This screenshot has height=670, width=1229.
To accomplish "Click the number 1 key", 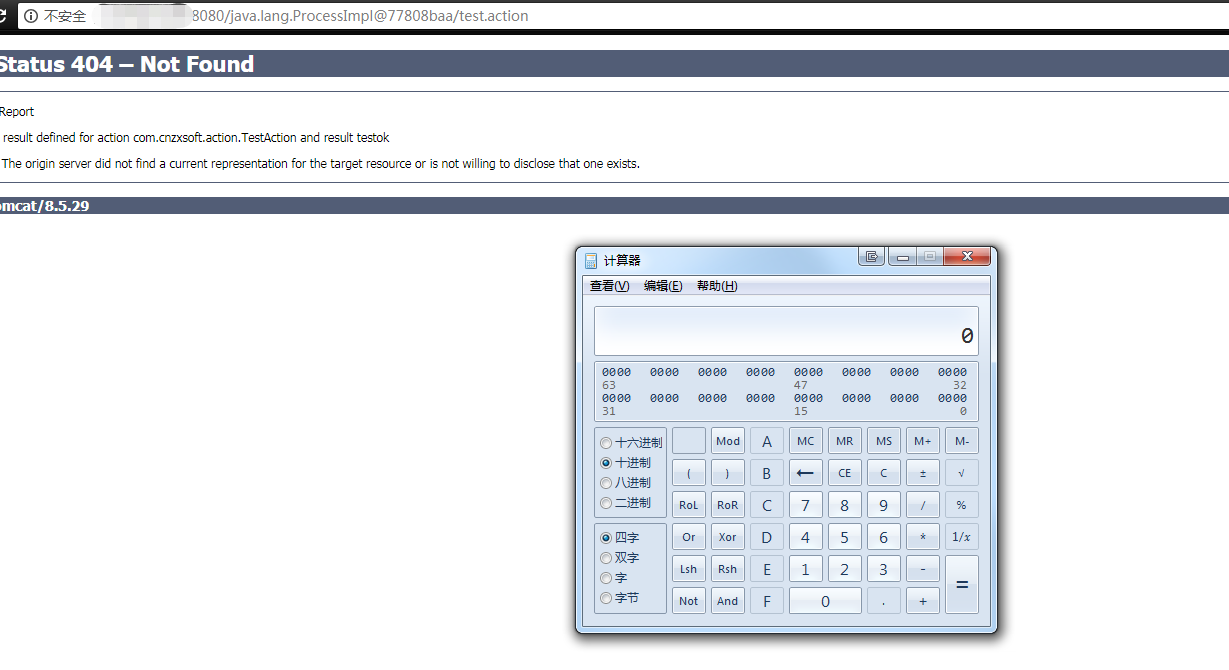I will tap(806, 569).
